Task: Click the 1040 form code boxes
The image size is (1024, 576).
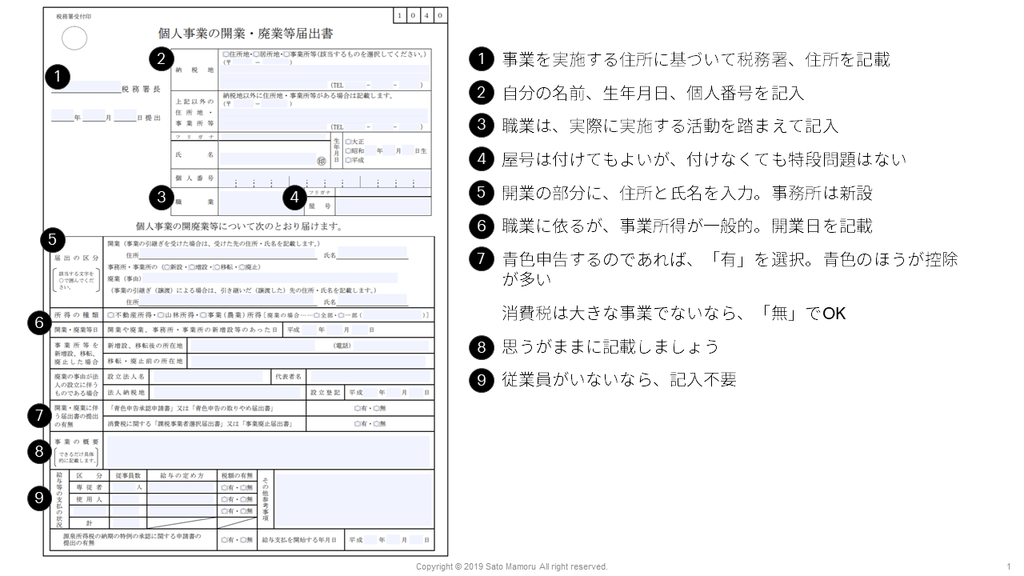Action: click(420, 15)
